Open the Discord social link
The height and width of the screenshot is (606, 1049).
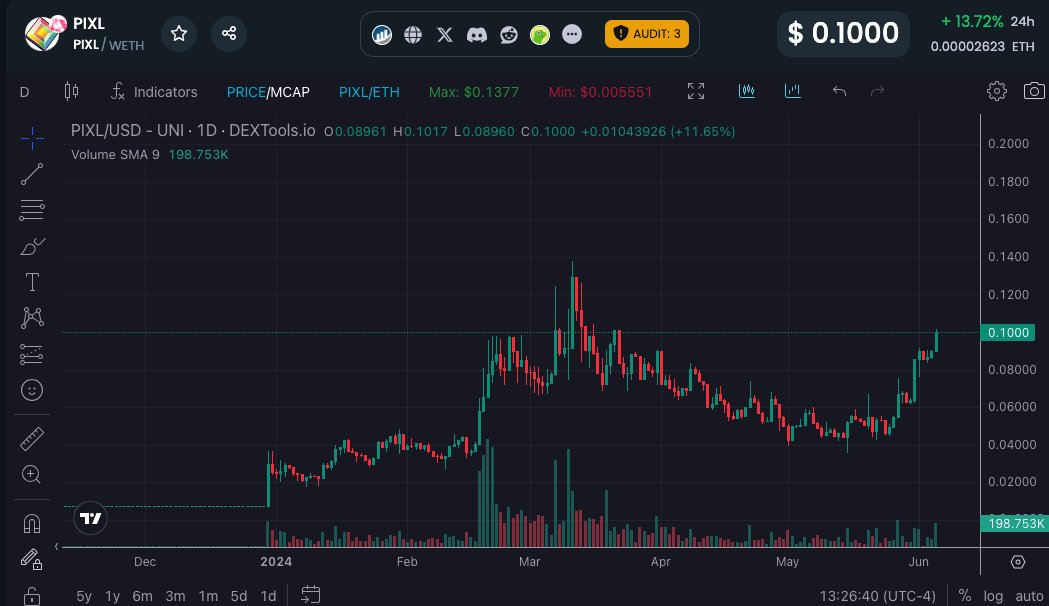476,34
